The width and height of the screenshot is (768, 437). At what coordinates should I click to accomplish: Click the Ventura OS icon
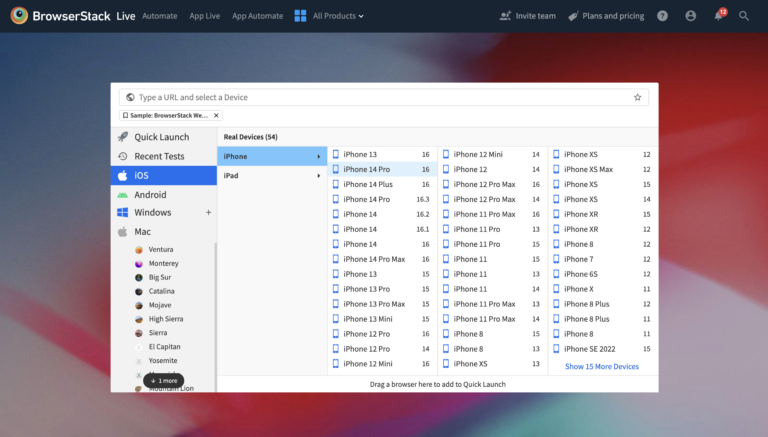click(139, 249)
